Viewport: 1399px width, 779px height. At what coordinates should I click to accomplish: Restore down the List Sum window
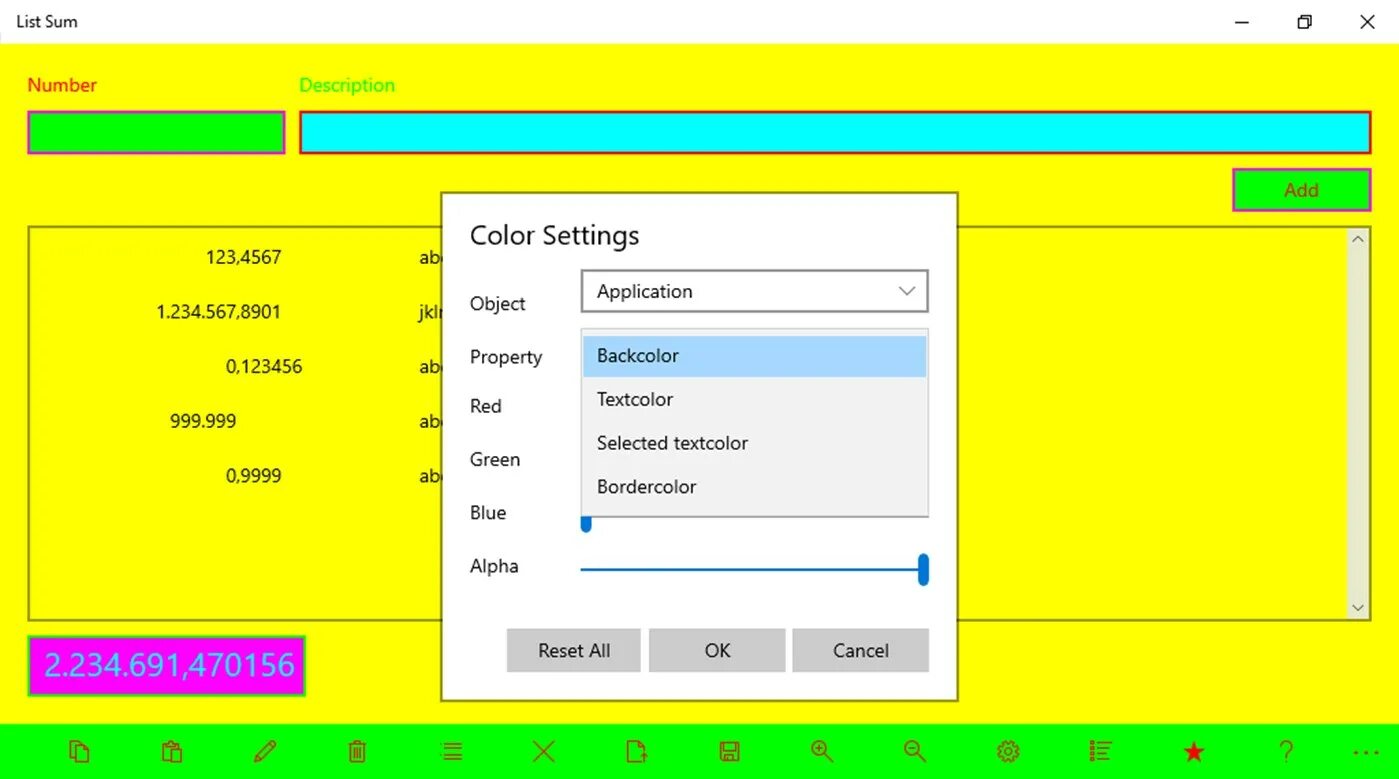click(1304, 22)
